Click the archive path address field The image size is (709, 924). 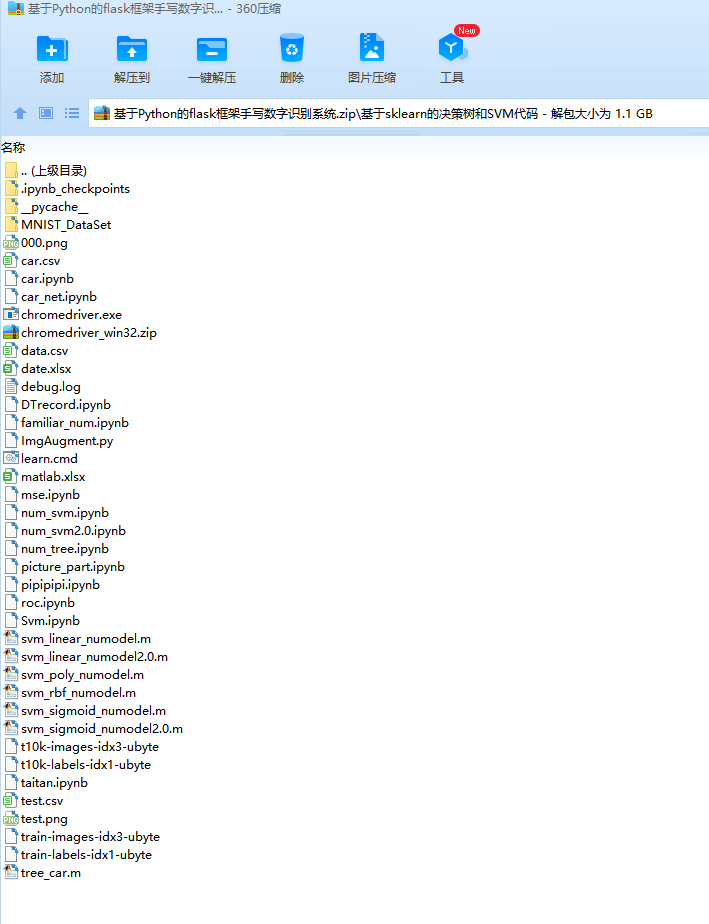(399, 113)
